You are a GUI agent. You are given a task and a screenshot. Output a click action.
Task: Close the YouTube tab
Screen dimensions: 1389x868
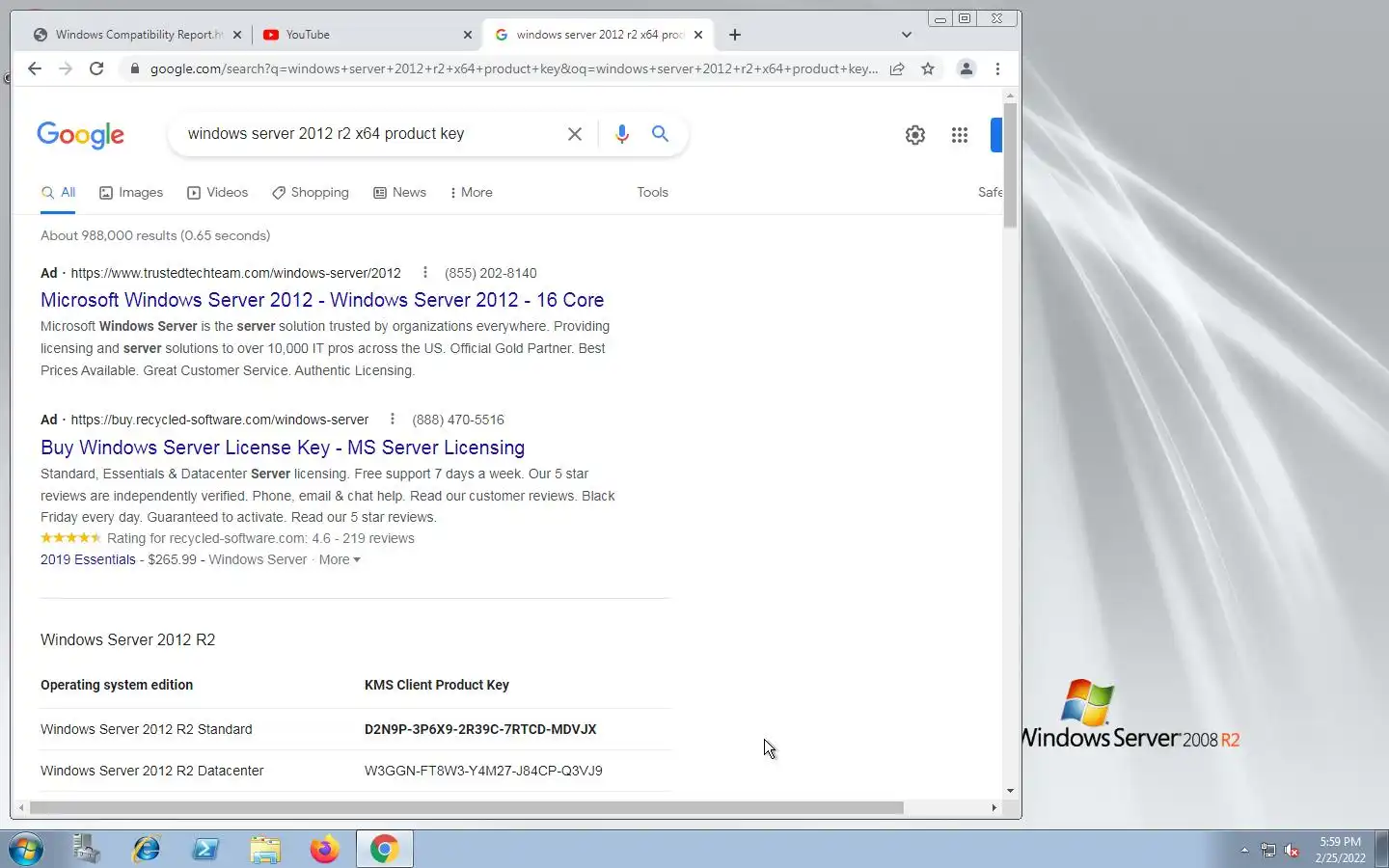468,35
